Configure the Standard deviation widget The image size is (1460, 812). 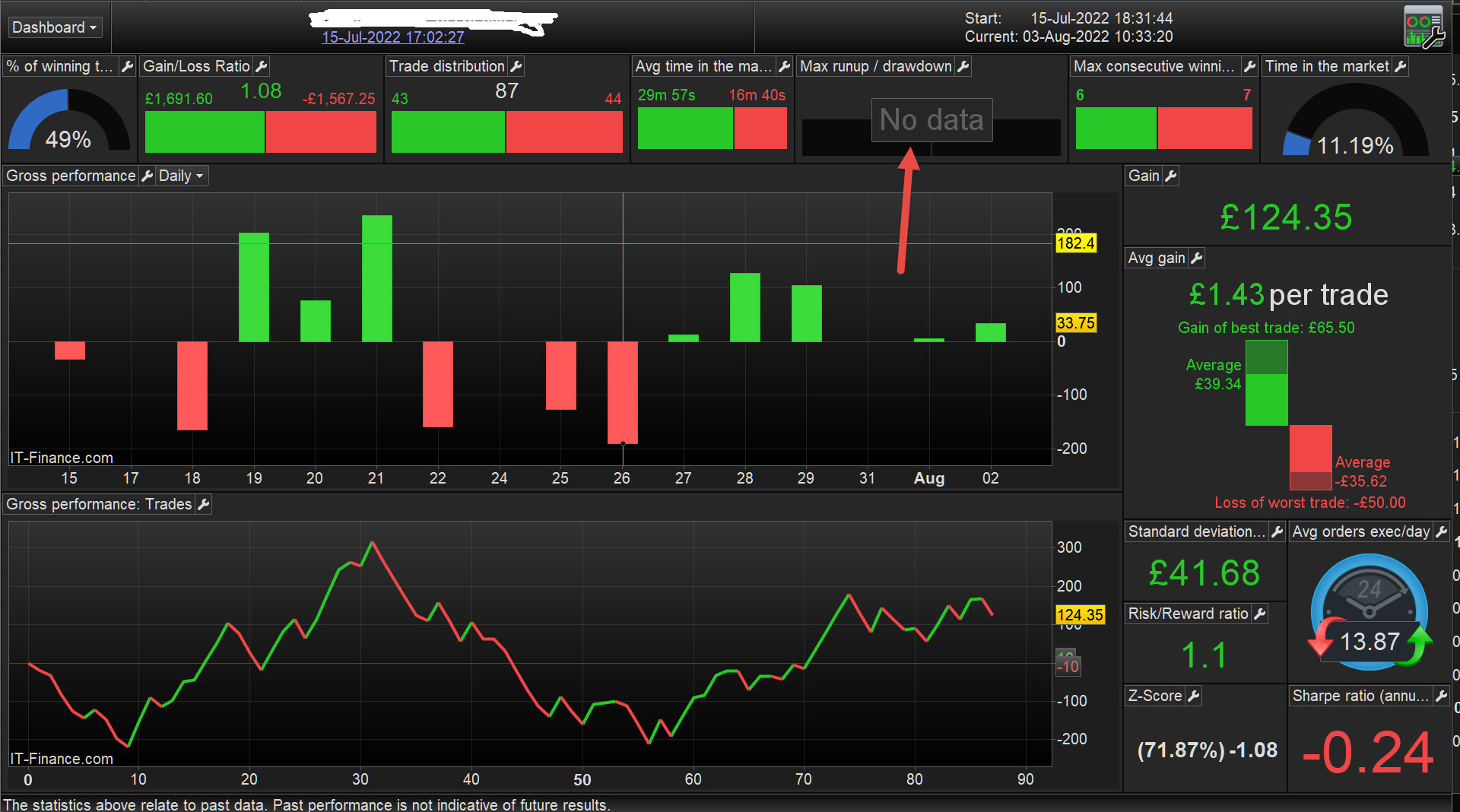tap(1277, 531)
